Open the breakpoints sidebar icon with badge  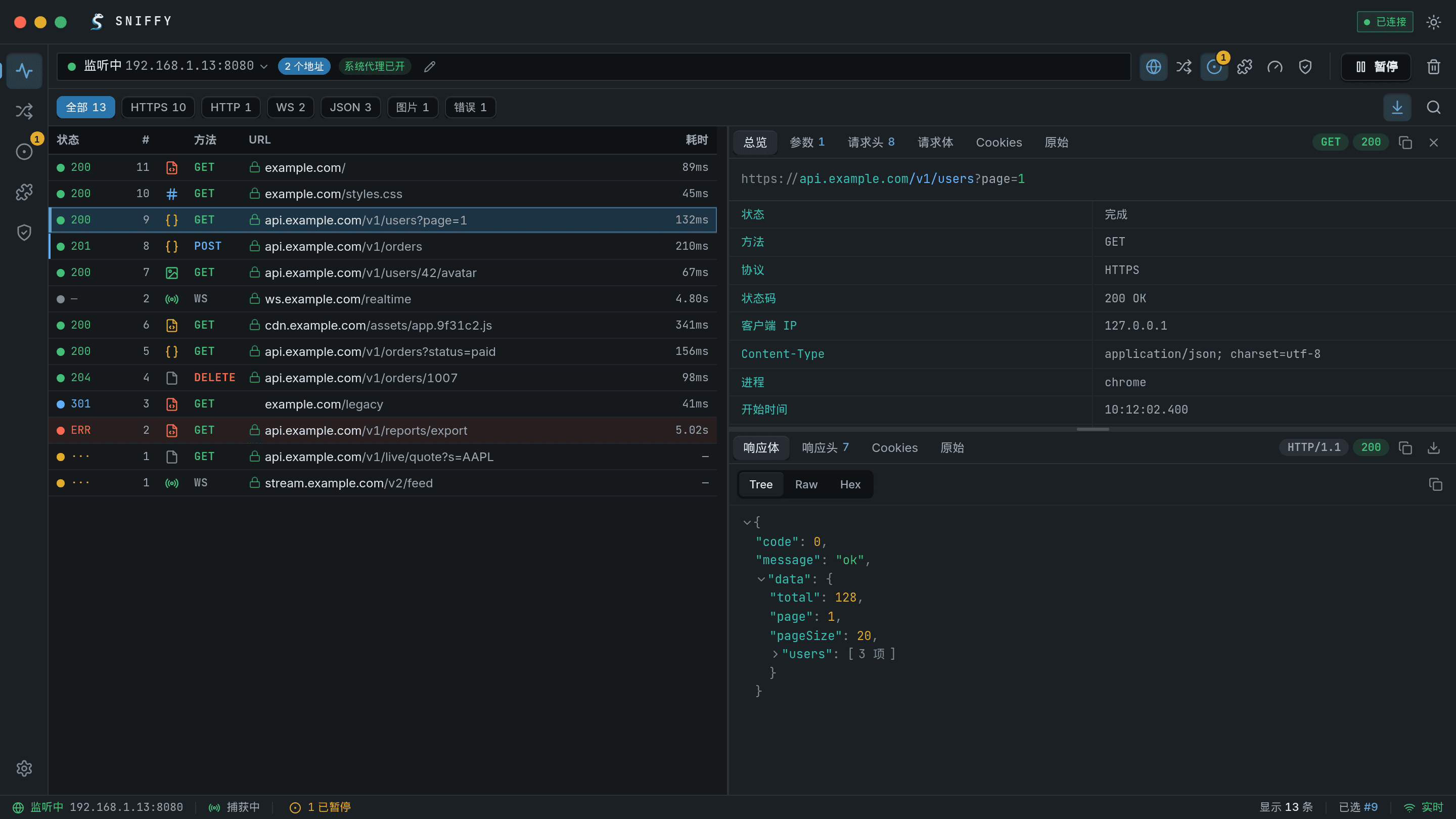point(24,152)
